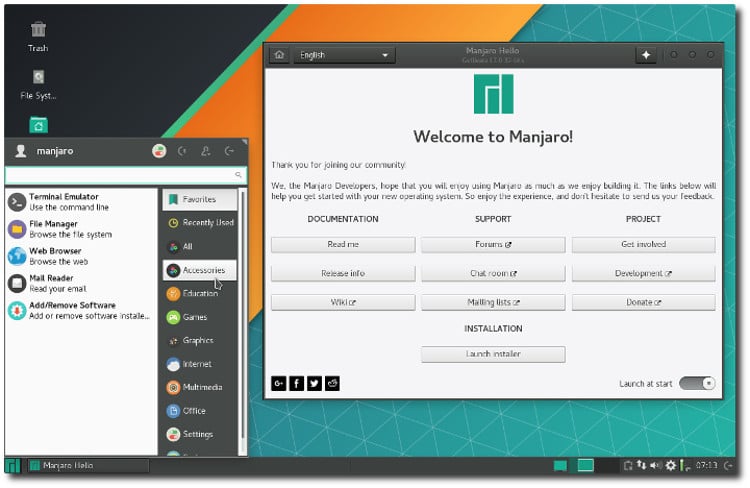Open the English language dropdown
The width and height of the screenshot is (750, 488).
click(x=345, y=55)
